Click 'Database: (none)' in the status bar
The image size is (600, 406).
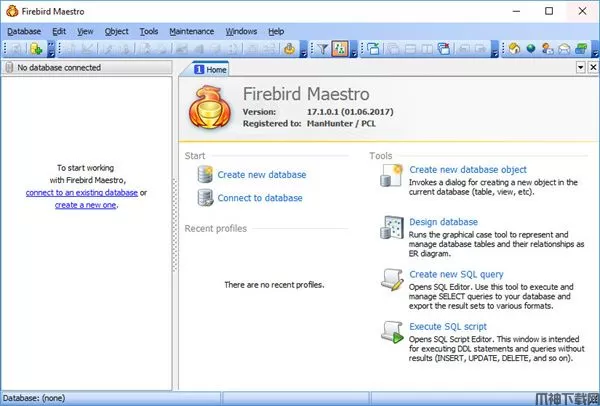point(34,398)
